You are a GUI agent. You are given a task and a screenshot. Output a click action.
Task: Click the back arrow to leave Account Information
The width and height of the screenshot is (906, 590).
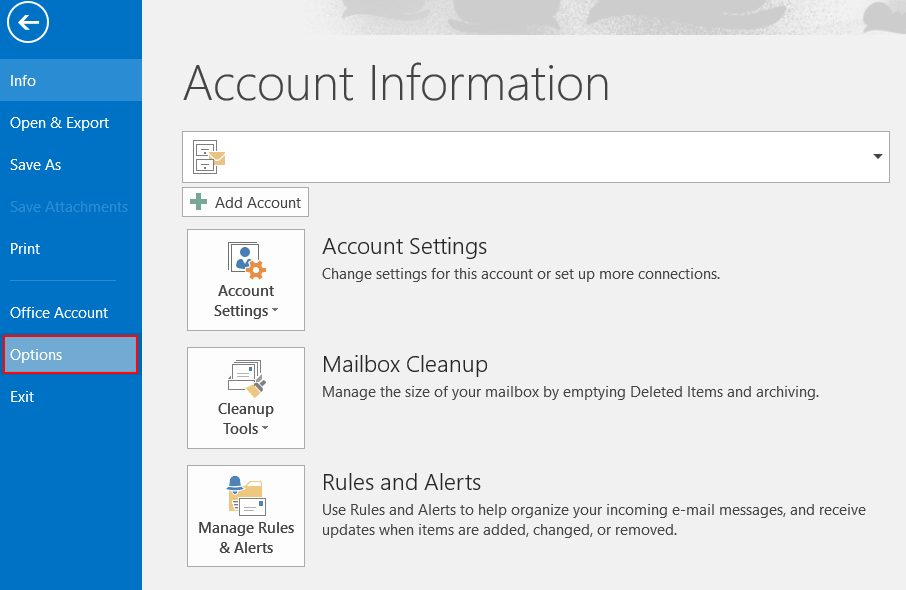coord(27,22)
